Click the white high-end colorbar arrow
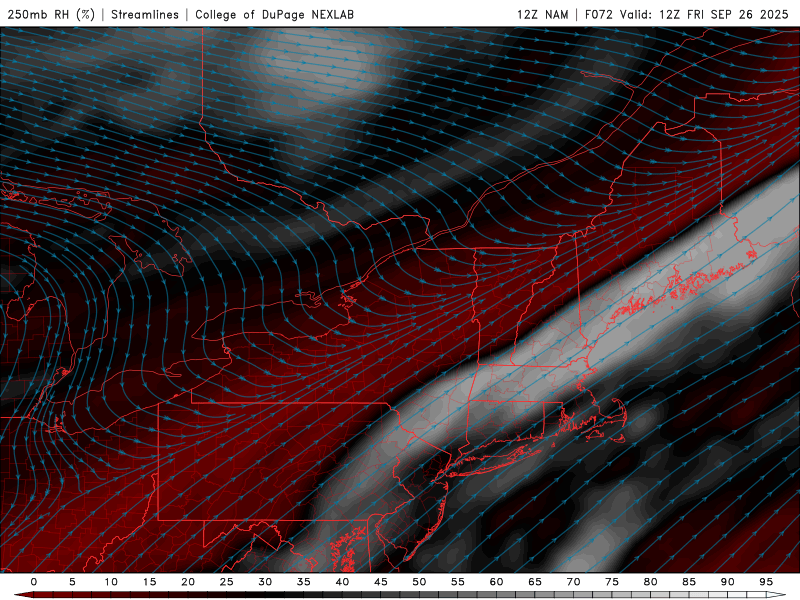Screen dimensions: 800x600 (x=777, y=595)
